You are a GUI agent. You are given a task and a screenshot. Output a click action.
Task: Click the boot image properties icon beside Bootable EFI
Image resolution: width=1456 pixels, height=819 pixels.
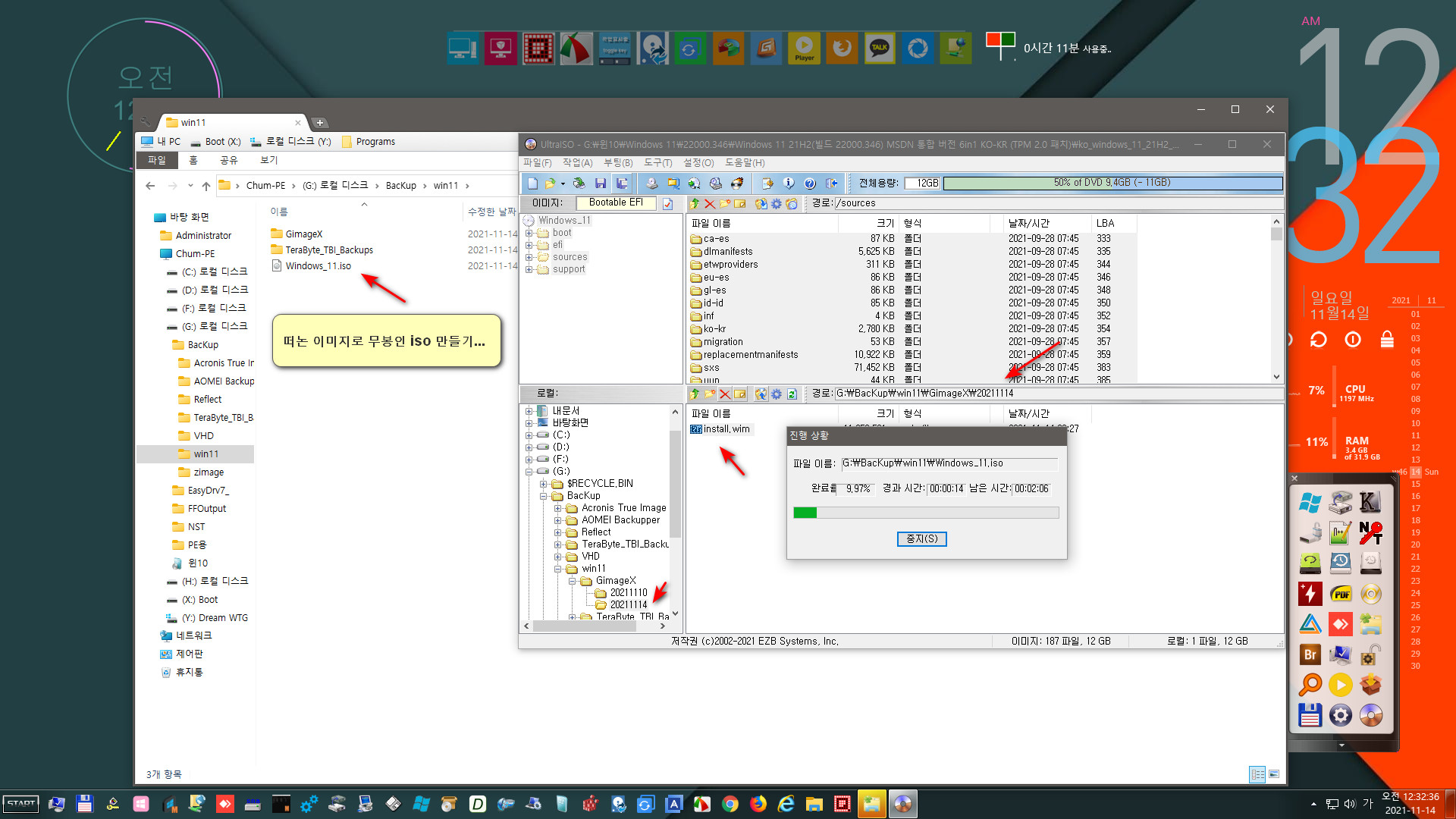pos(667,204)
